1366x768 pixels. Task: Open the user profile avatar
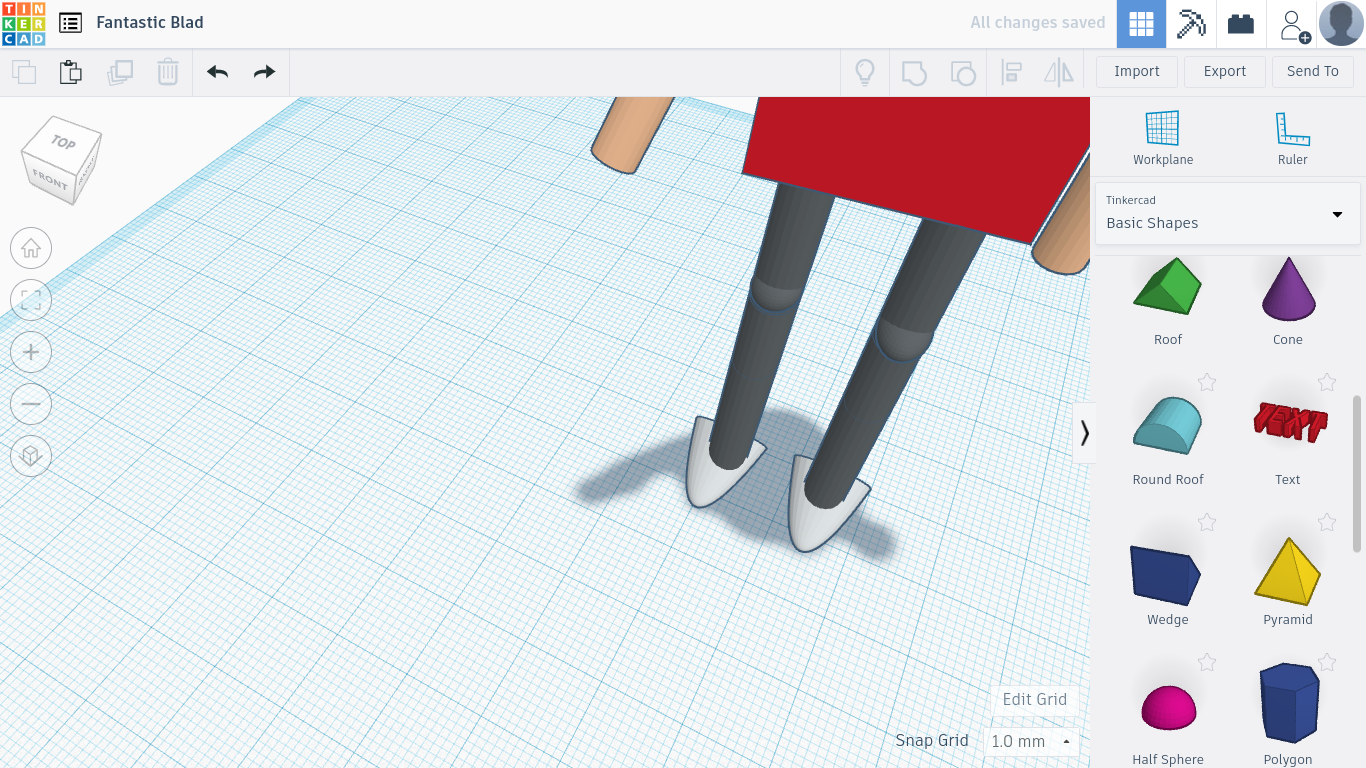point(1341,24)
